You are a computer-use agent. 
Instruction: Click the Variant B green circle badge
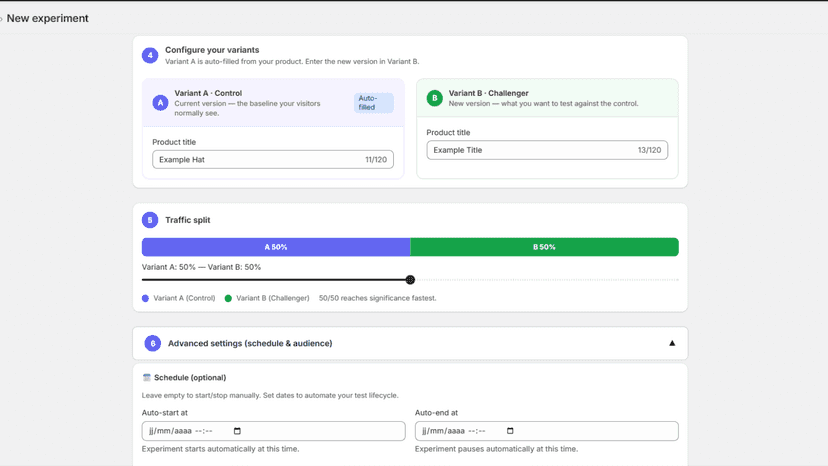(435, 98)
